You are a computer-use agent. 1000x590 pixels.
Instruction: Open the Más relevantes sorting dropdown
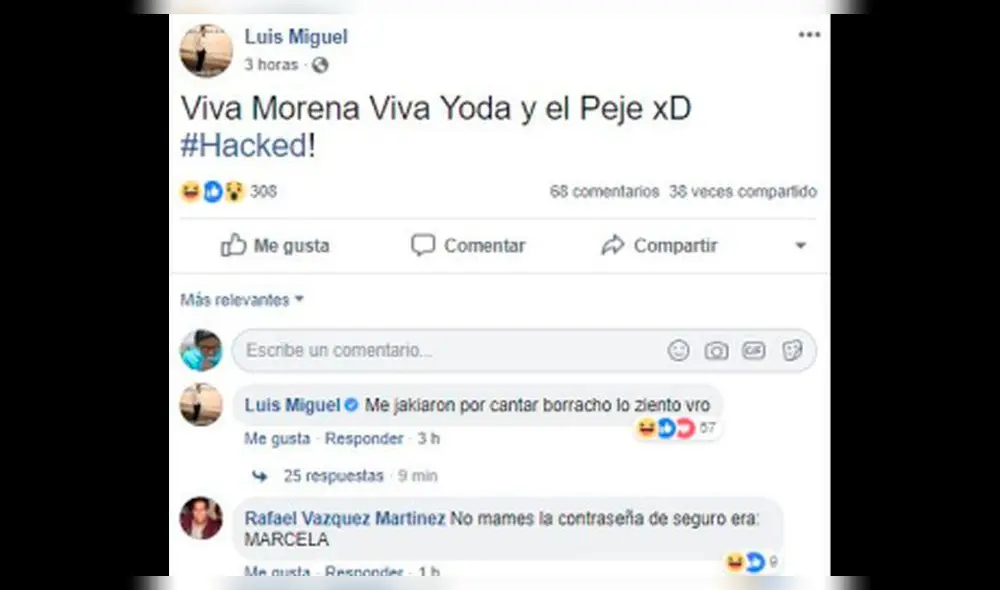(x=241, y=299)
